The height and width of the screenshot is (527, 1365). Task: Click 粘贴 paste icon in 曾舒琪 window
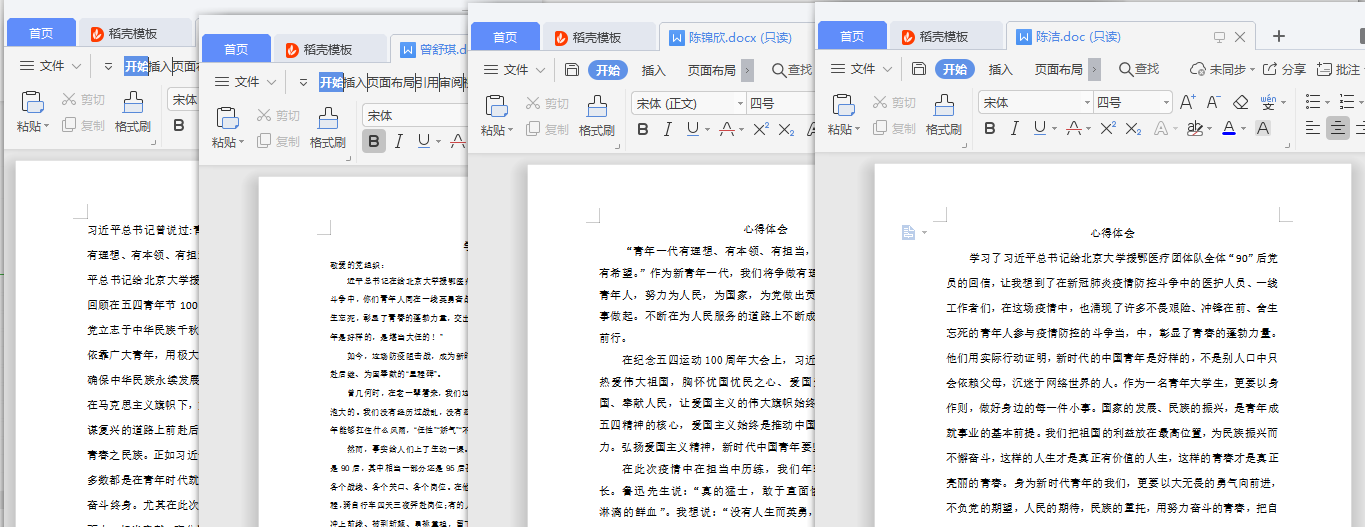pos(227,117)
